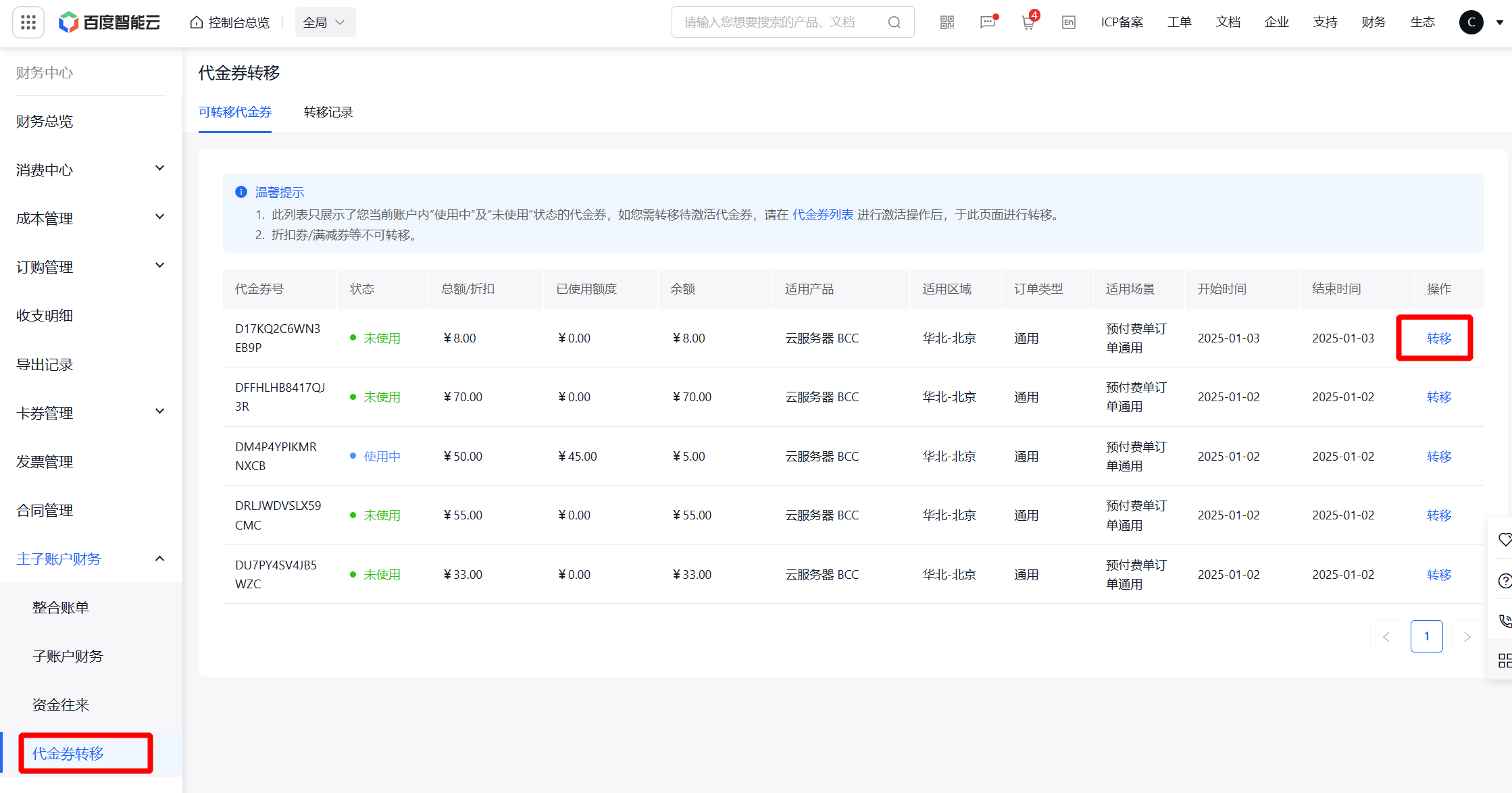Go to 控制台总览 home

[230, 22]
